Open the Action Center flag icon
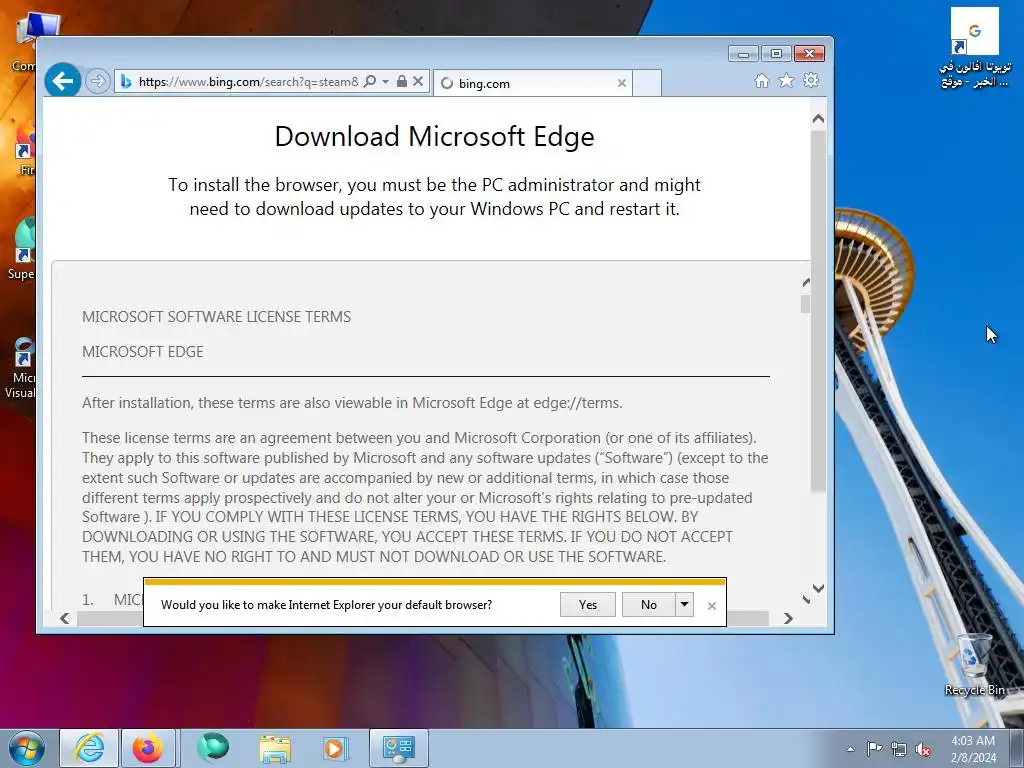This screenshot has height=768, width=1024. (x=874, y=749)
